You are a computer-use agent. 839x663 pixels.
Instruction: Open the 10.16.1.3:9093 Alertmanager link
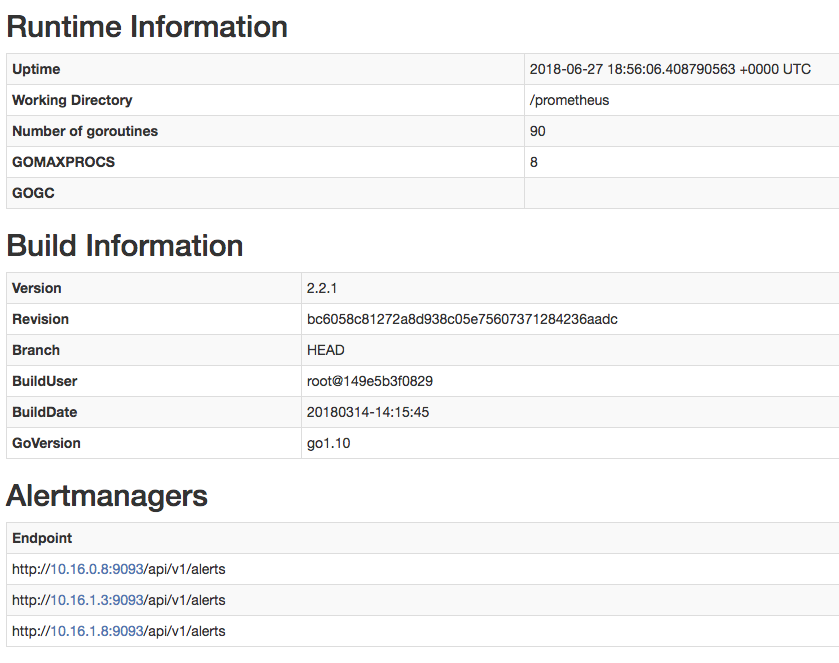pyautogui.click(x=97, y=600)
